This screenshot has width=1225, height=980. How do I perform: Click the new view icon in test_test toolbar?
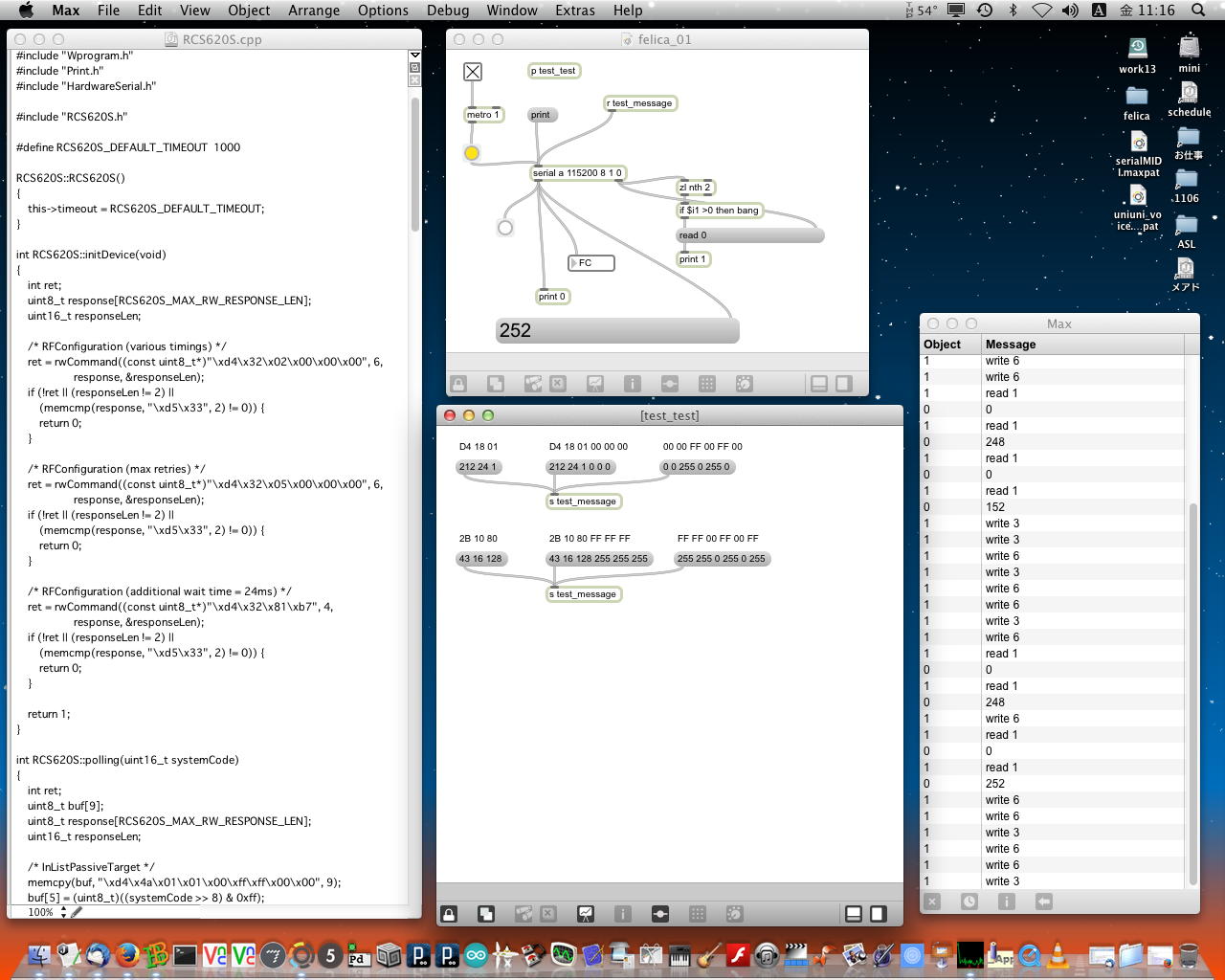pos(486,914)
